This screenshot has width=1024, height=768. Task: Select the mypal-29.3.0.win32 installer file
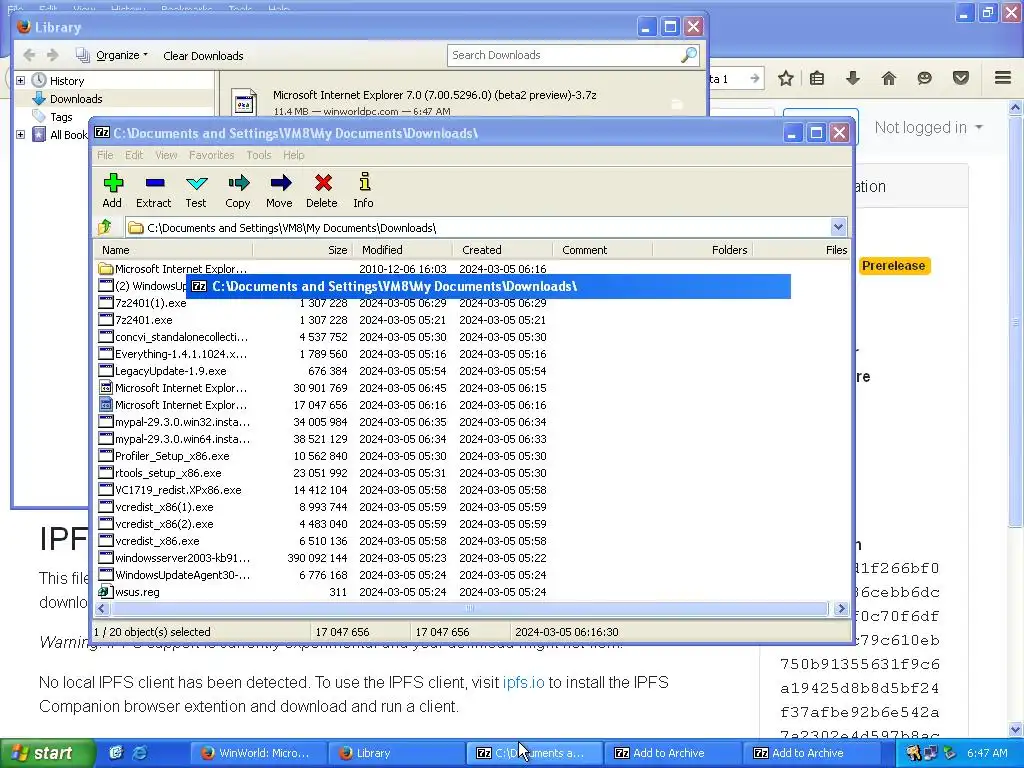182,422
